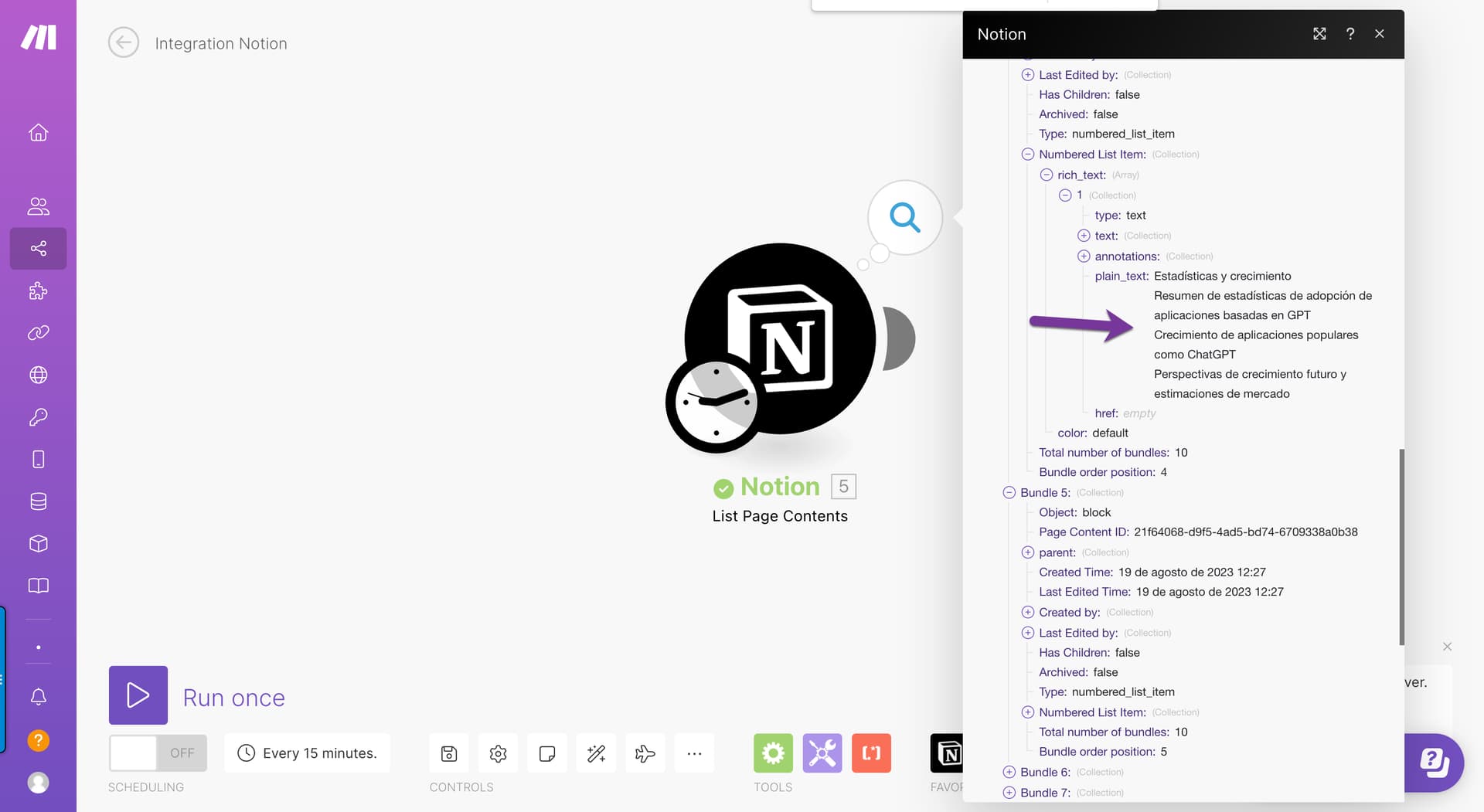1484x812 pixels.
Task: Dismiss the notification with the small X
Action: [x=1447, y=647]
